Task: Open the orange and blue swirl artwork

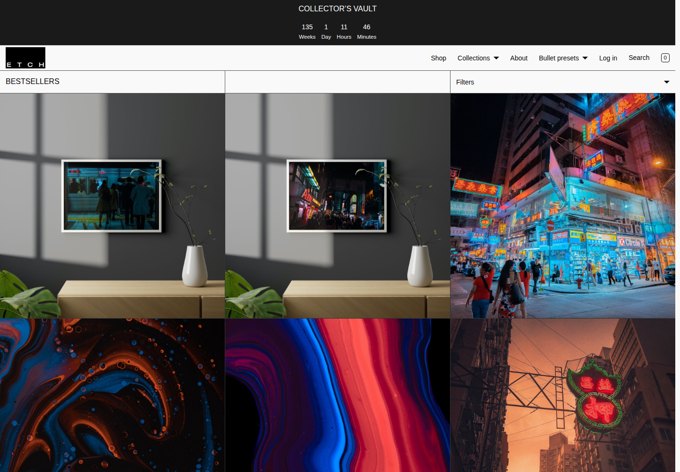Action: (x=112, y=395)
